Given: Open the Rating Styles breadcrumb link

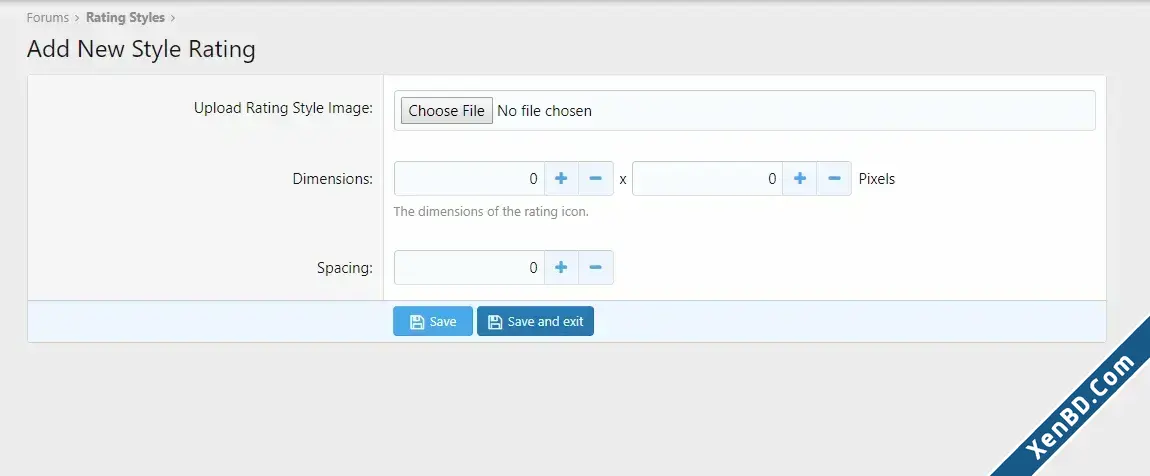Looking at the screenshot, I should pos(125,18).
